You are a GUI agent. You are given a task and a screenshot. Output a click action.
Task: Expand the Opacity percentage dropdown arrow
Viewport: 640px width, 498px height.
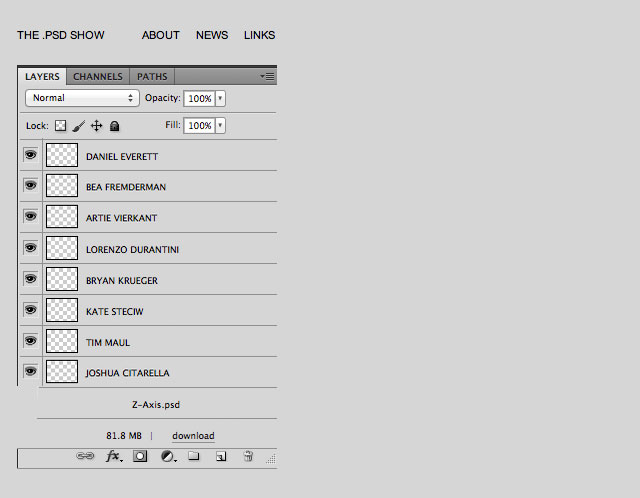(220, 98)
